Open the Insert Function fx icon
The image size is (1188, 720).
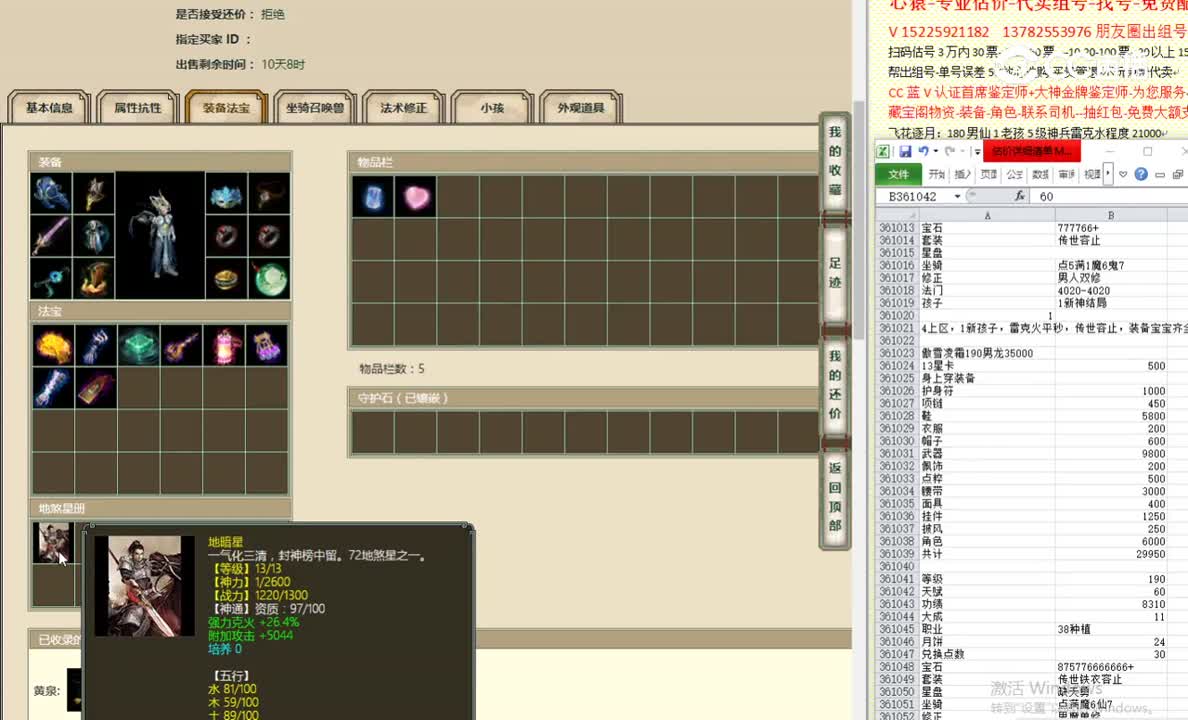click(x=1020, y=196)
